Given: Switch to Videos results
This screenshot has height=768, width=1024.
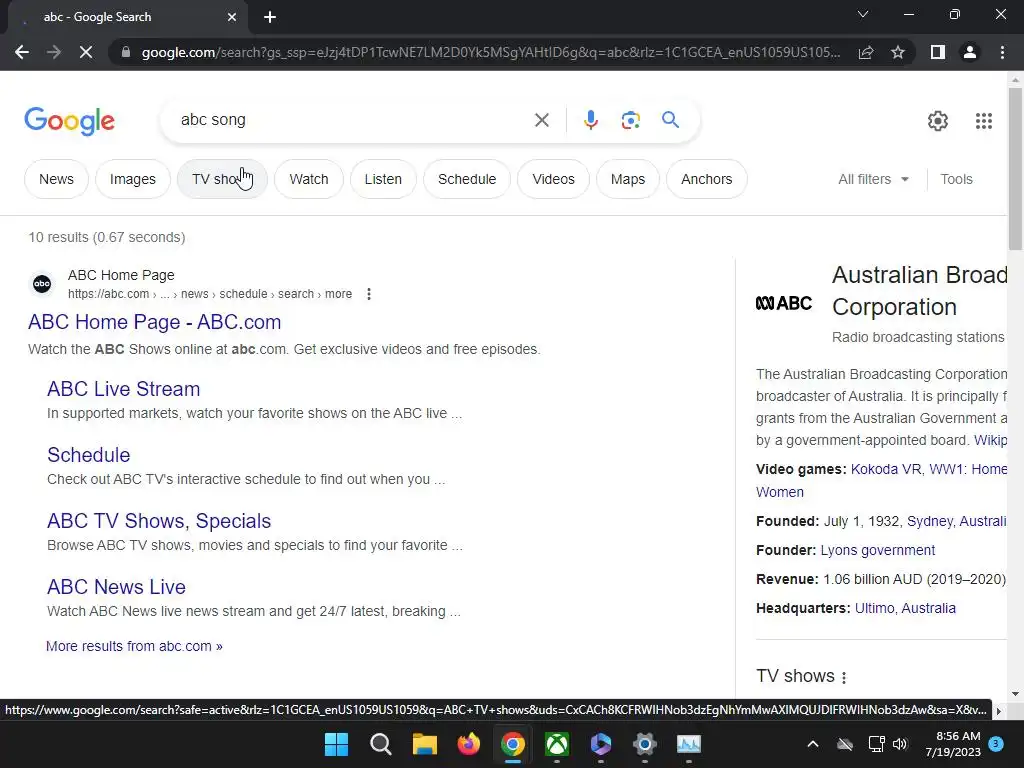Looking at the screenshot, I should [553, 179].
